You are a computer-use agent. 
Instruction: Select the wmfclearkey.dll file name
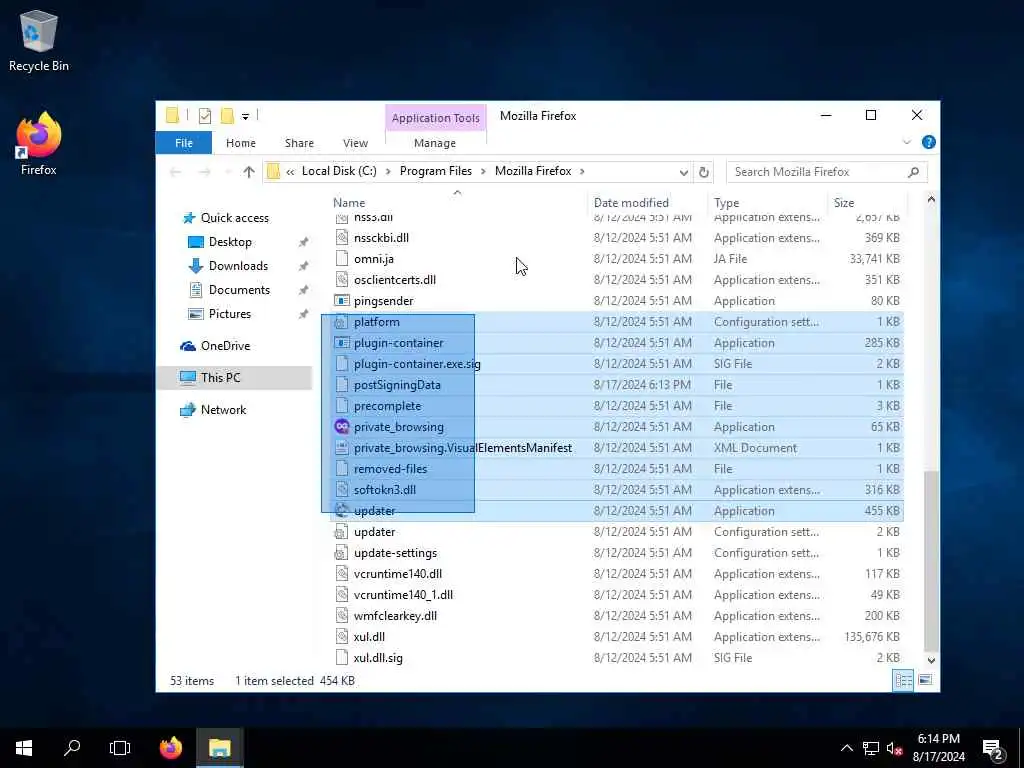395,616
